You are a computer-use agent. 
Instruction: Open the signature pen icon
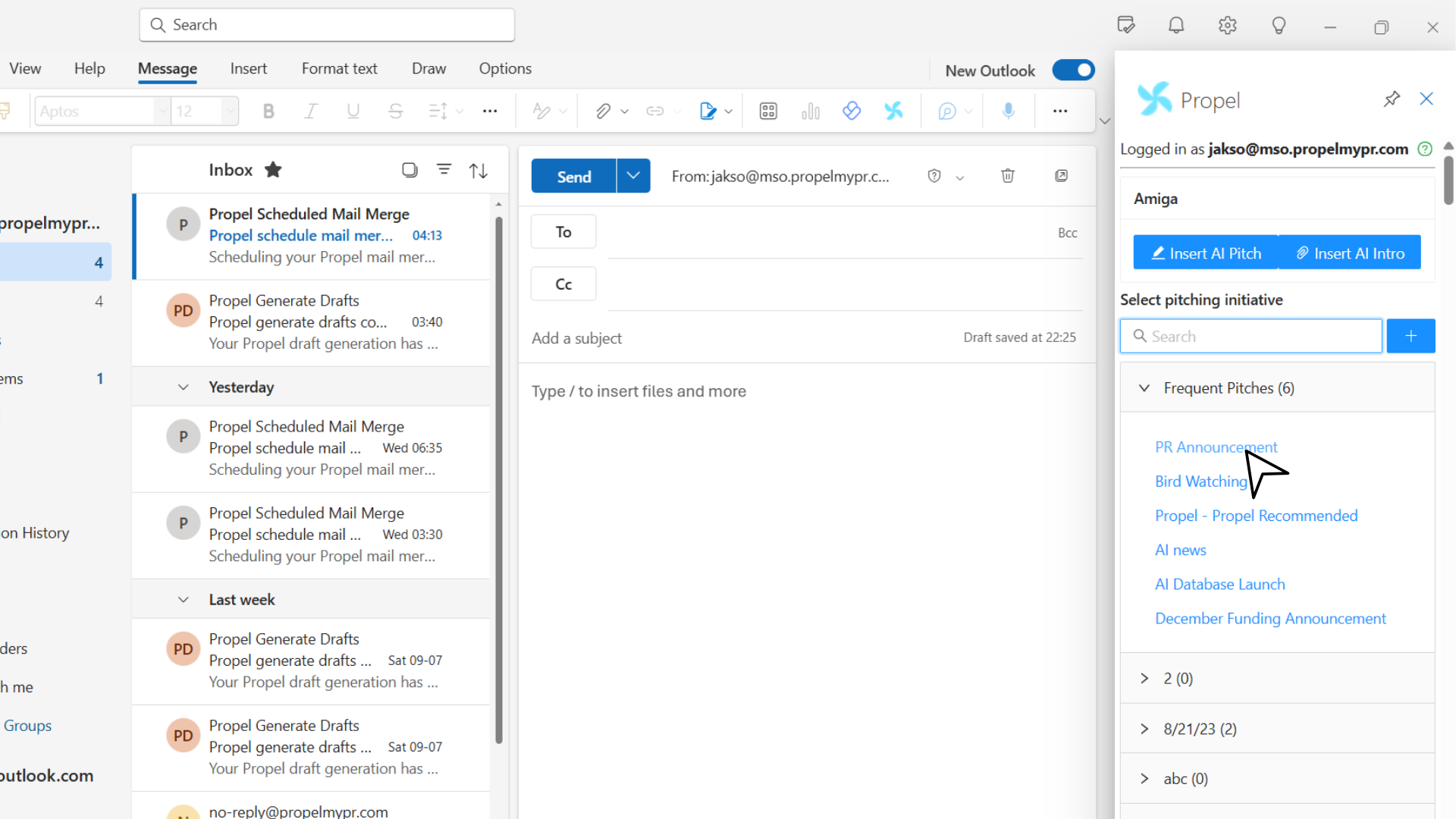708,111
